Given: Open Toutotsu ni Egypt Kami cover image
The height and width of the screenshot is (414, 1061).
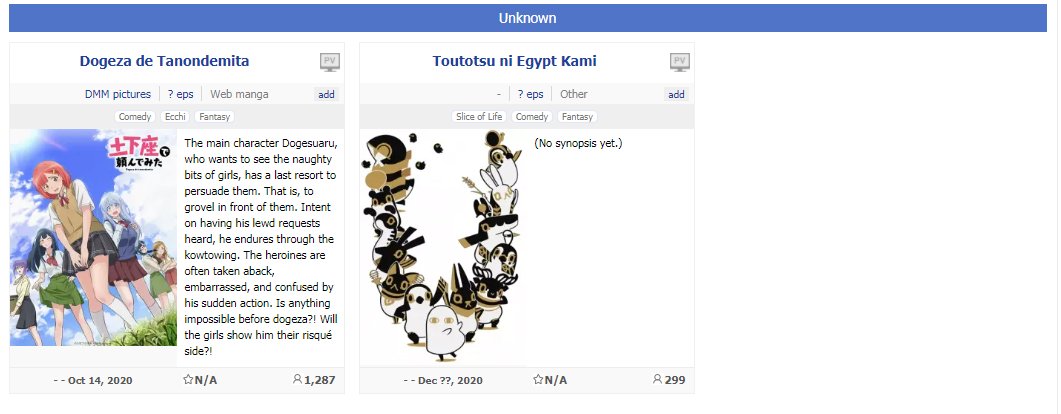Looking at the screenshot, I should pyautogui.click(x=443, y=248).
